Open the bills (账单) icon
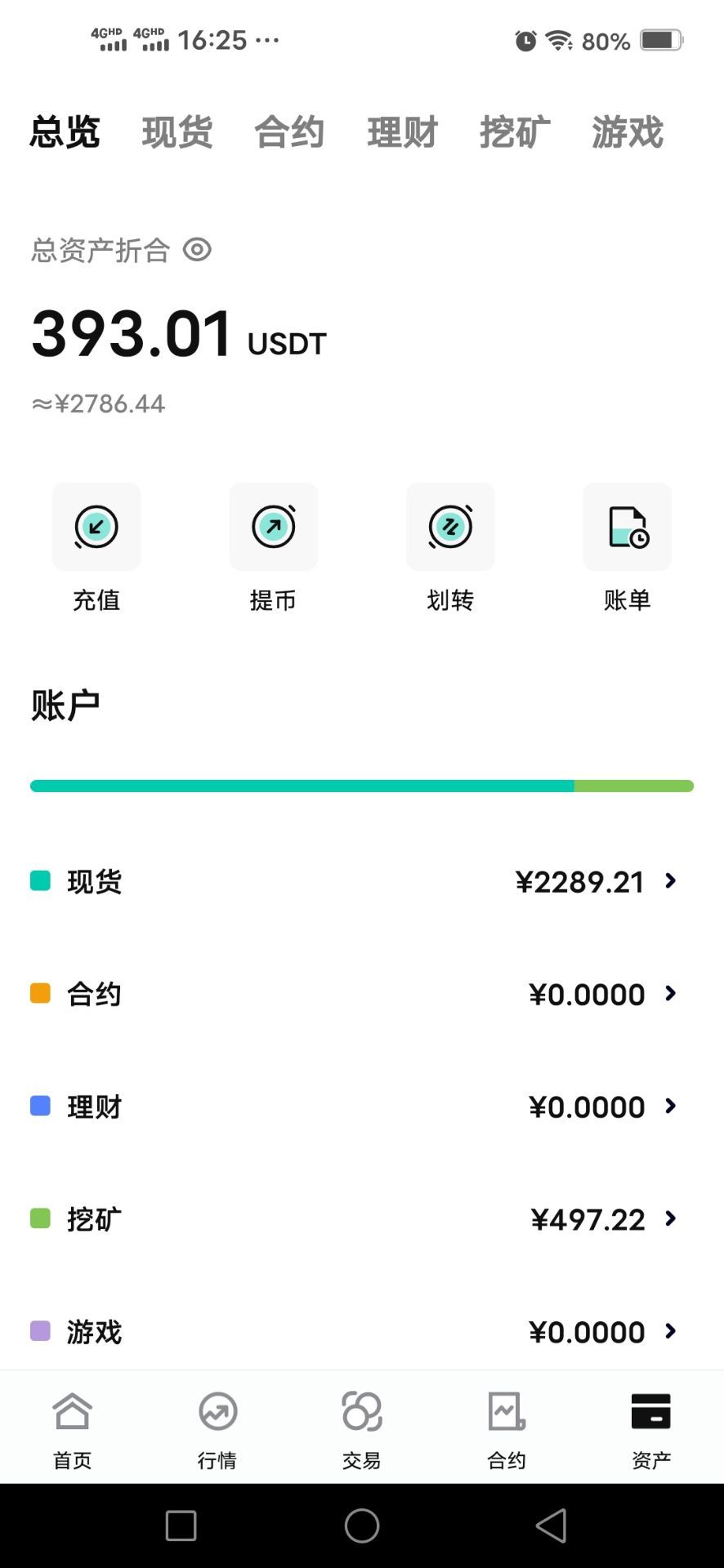Image resolution: width=724 pixels, height=1568 pixels. pyautogui.click(x=627, y=527)
